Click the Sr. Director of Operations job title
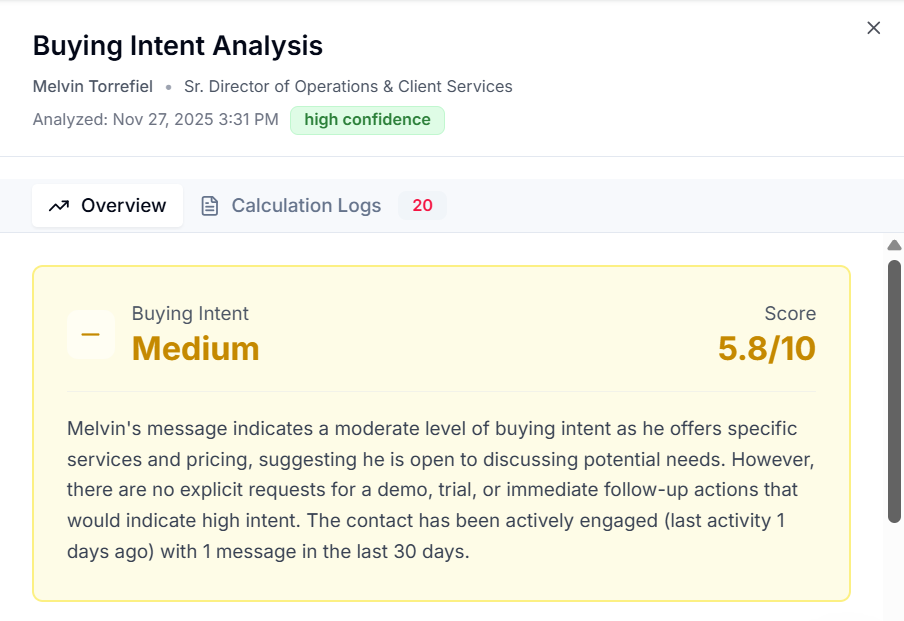 pyautogui.click(x=348, y=87)
